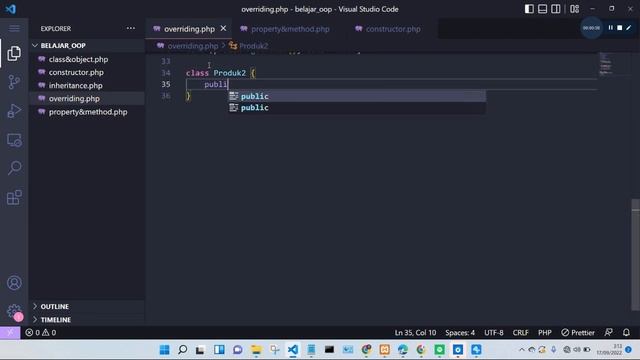Open notifications bell in status bar
The width and height of the screenshot is (640, 360).
[626, 333]
